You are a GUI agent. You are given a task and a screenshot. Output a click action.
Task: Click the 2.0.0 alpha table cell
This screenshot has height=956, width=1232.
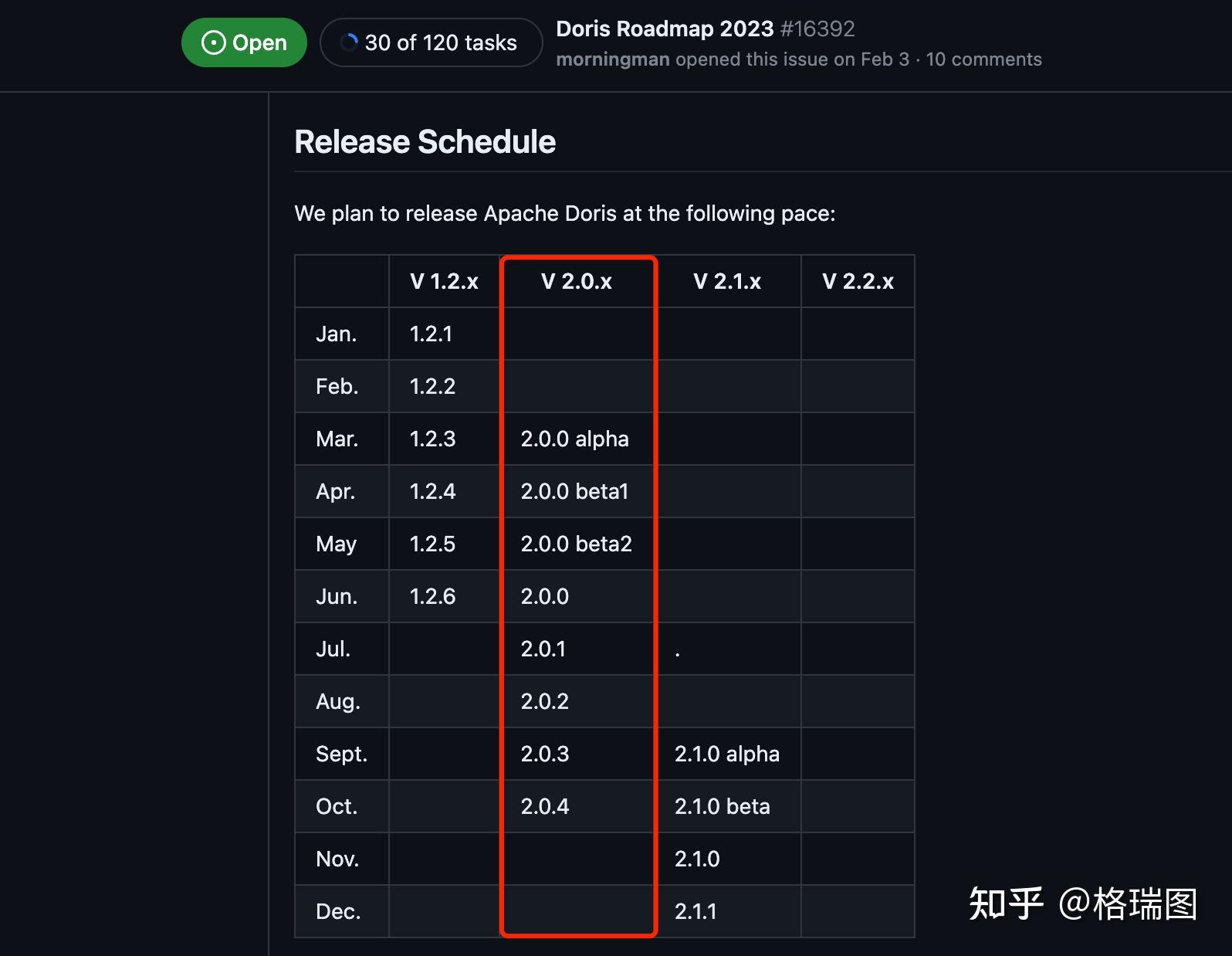pos(574,439)
